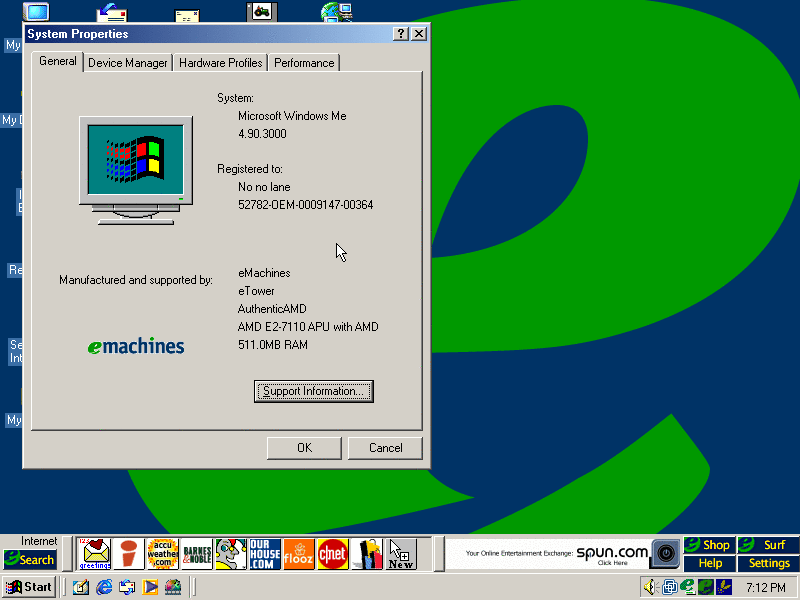Open Windows Media Player quick launch icon

[150, 587]
